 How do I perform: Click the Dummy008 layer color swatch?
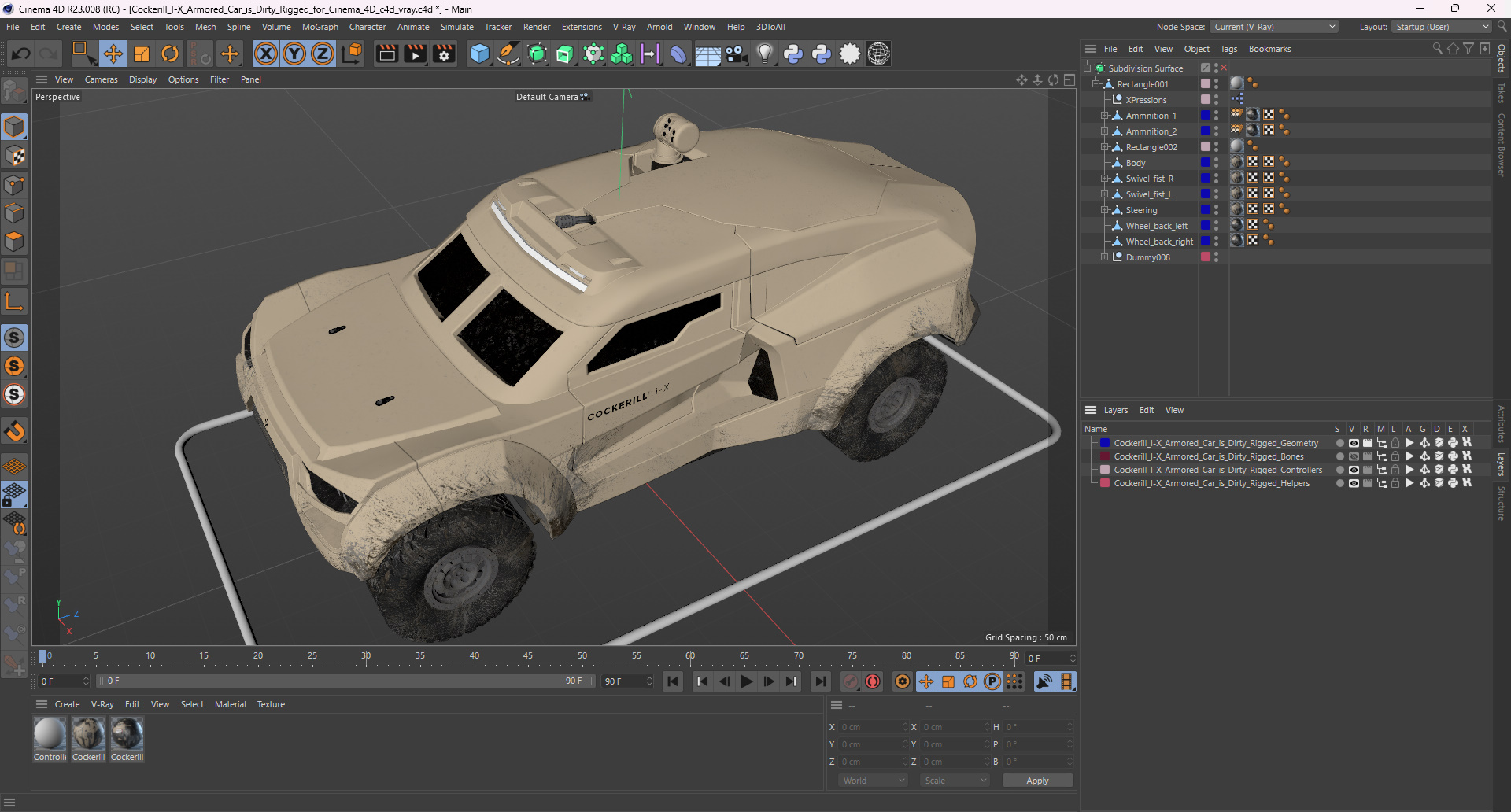(1205, 257)
